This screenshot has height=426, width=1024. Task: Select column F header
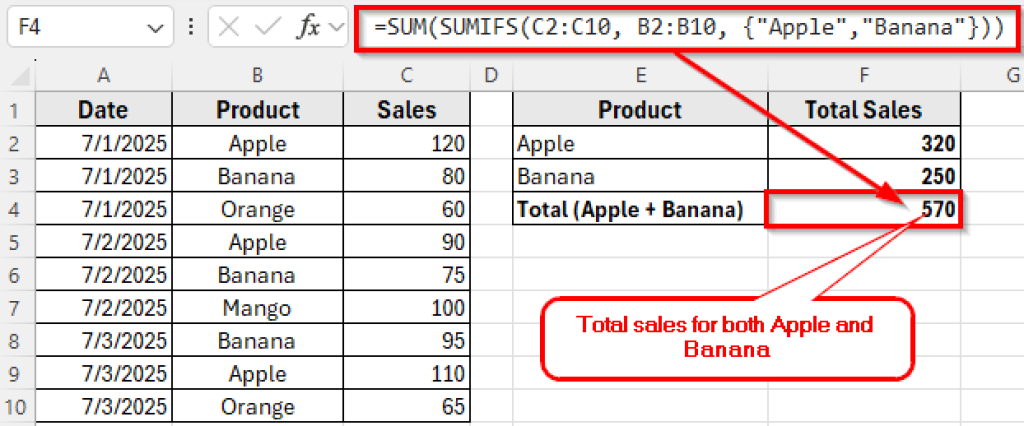[x=864, y=75]
